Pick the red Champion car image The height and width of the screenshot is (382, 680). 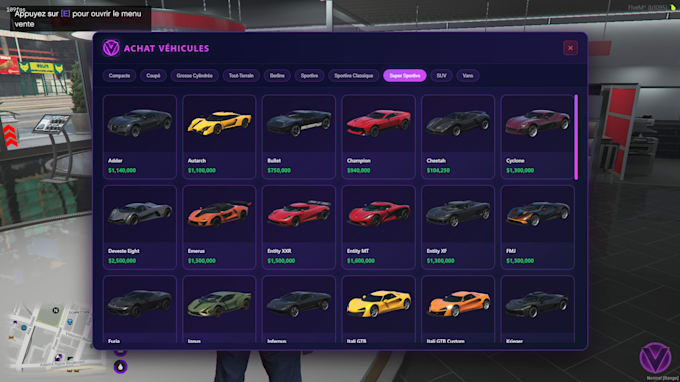(x=378, y=124)
